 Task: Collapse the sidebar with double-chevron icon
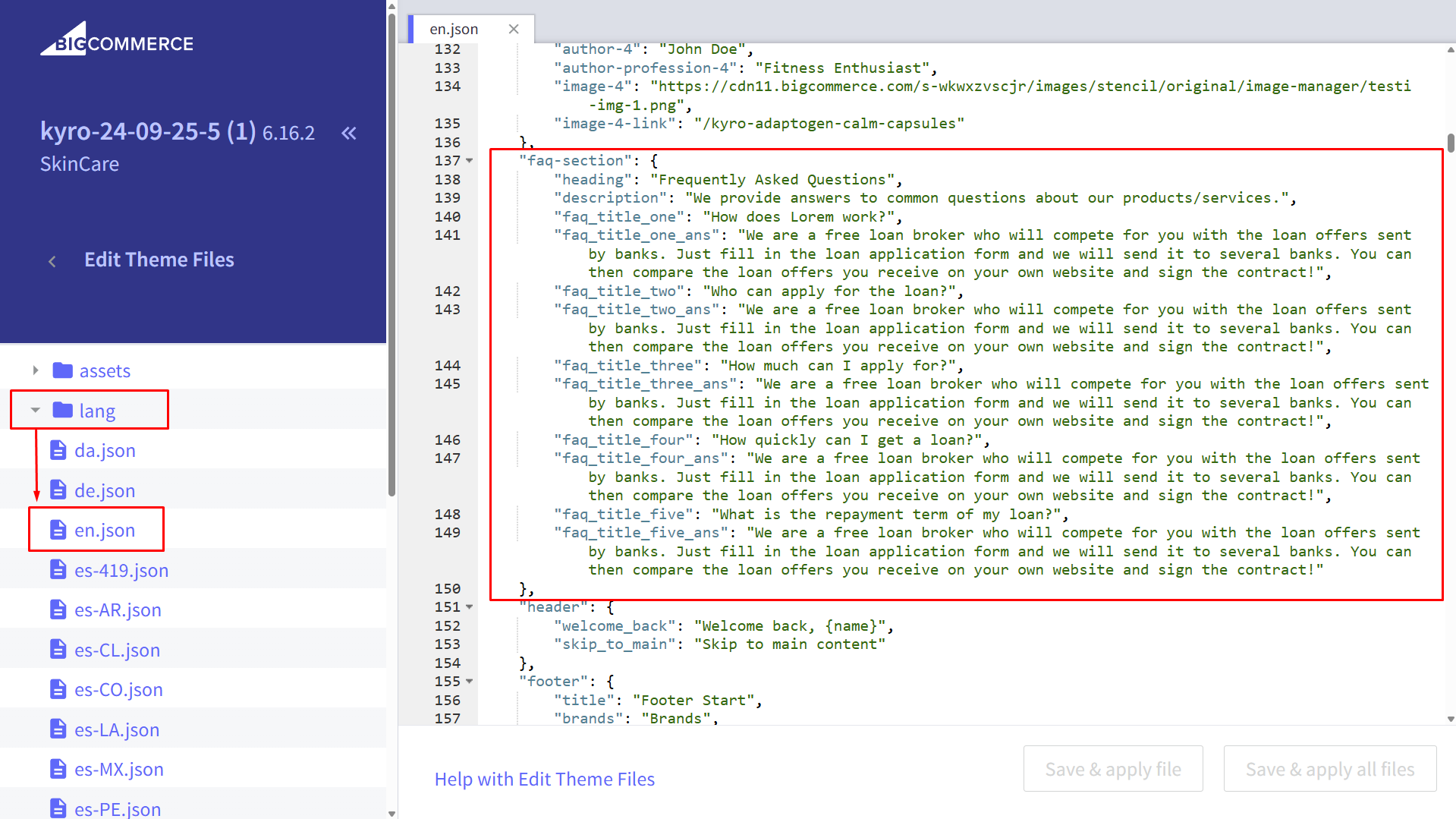348,134
